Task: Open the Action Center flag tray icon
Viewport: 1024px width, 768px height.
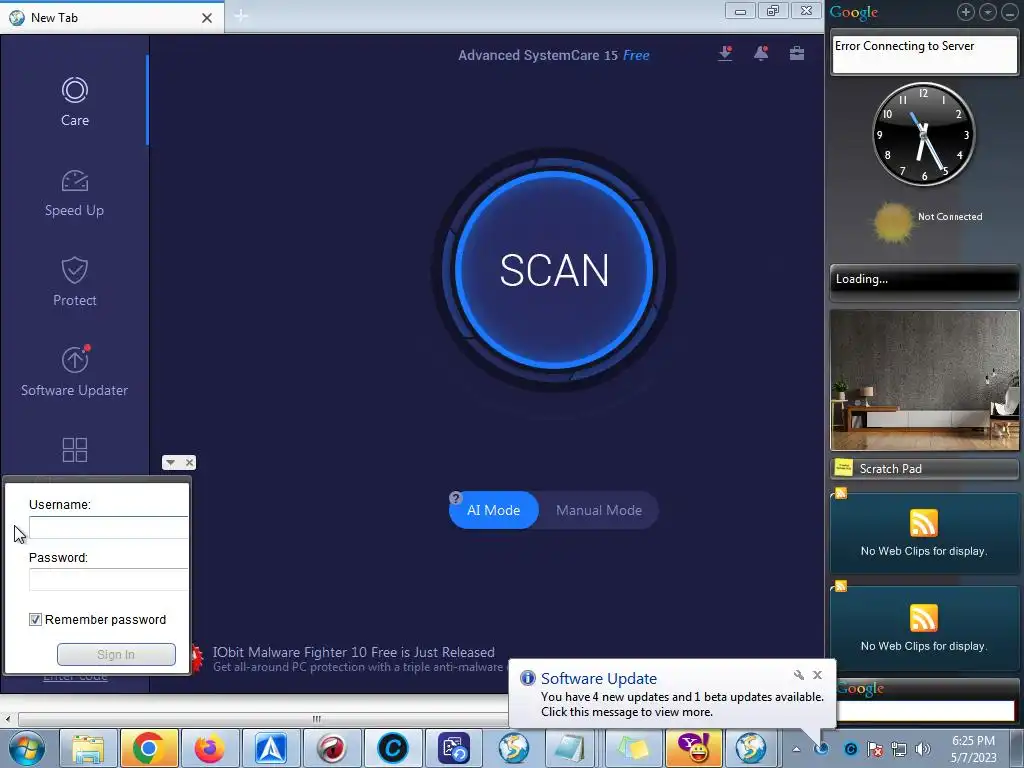Action: (874, 749)
